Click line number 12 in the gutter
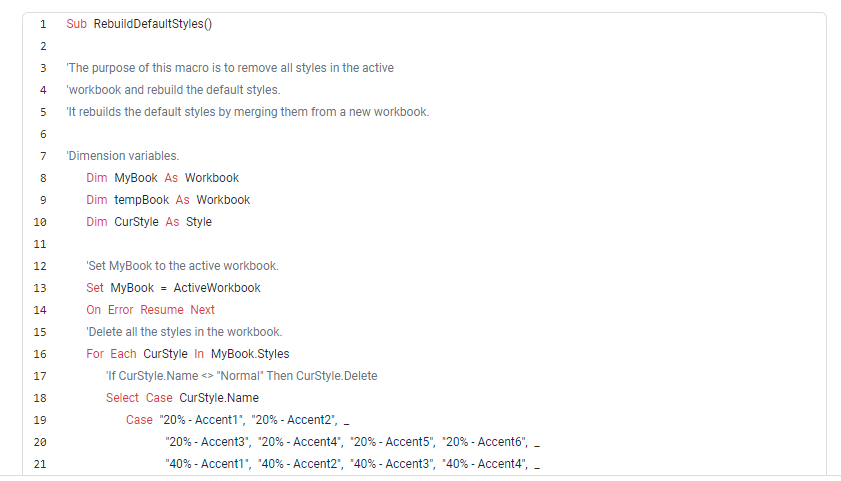Image resolution: width=841 pixels, height=481 pixels. (41, 266)
